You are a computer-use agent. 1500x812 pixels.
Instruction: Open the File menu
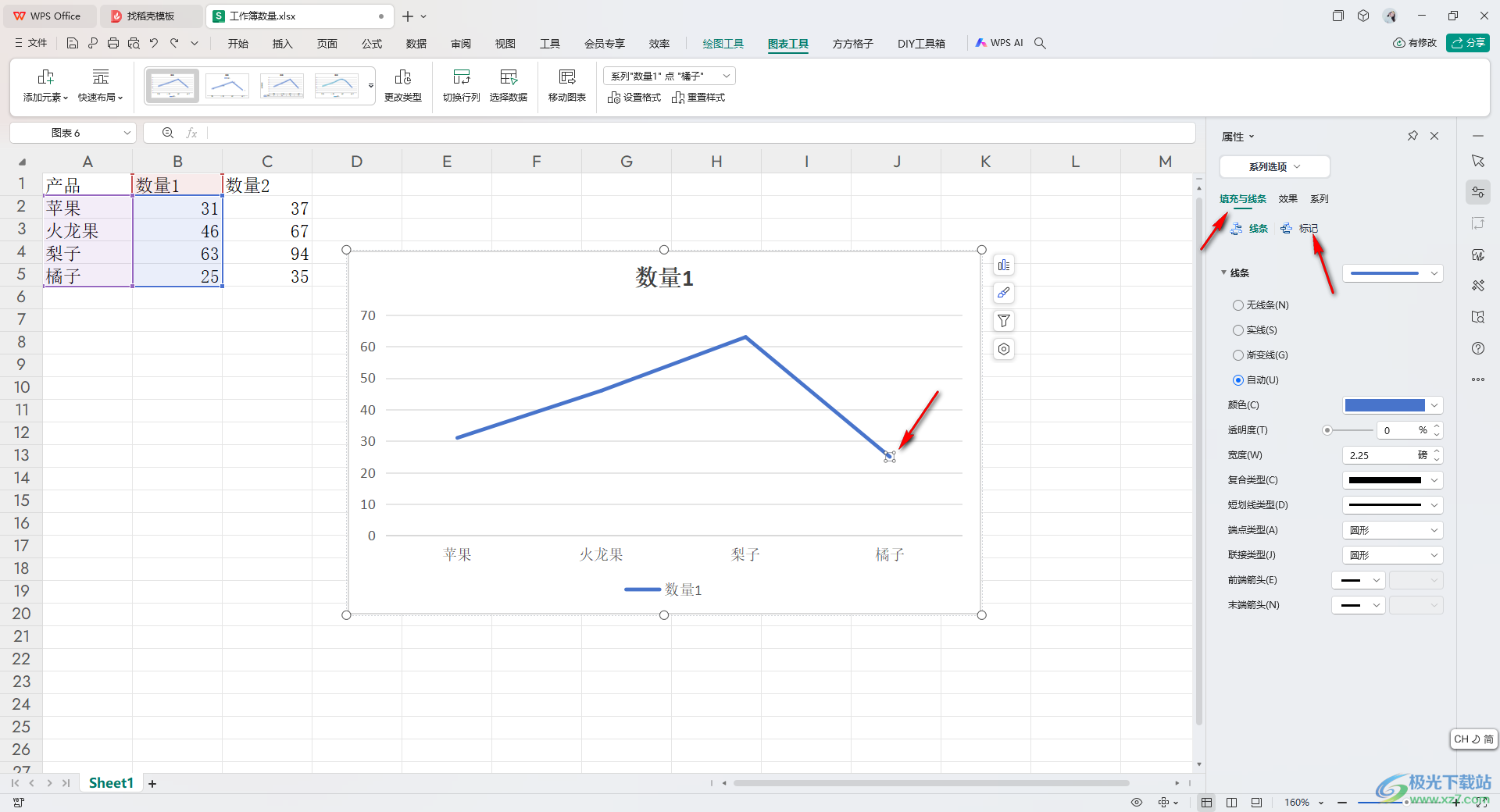point(31,43)
